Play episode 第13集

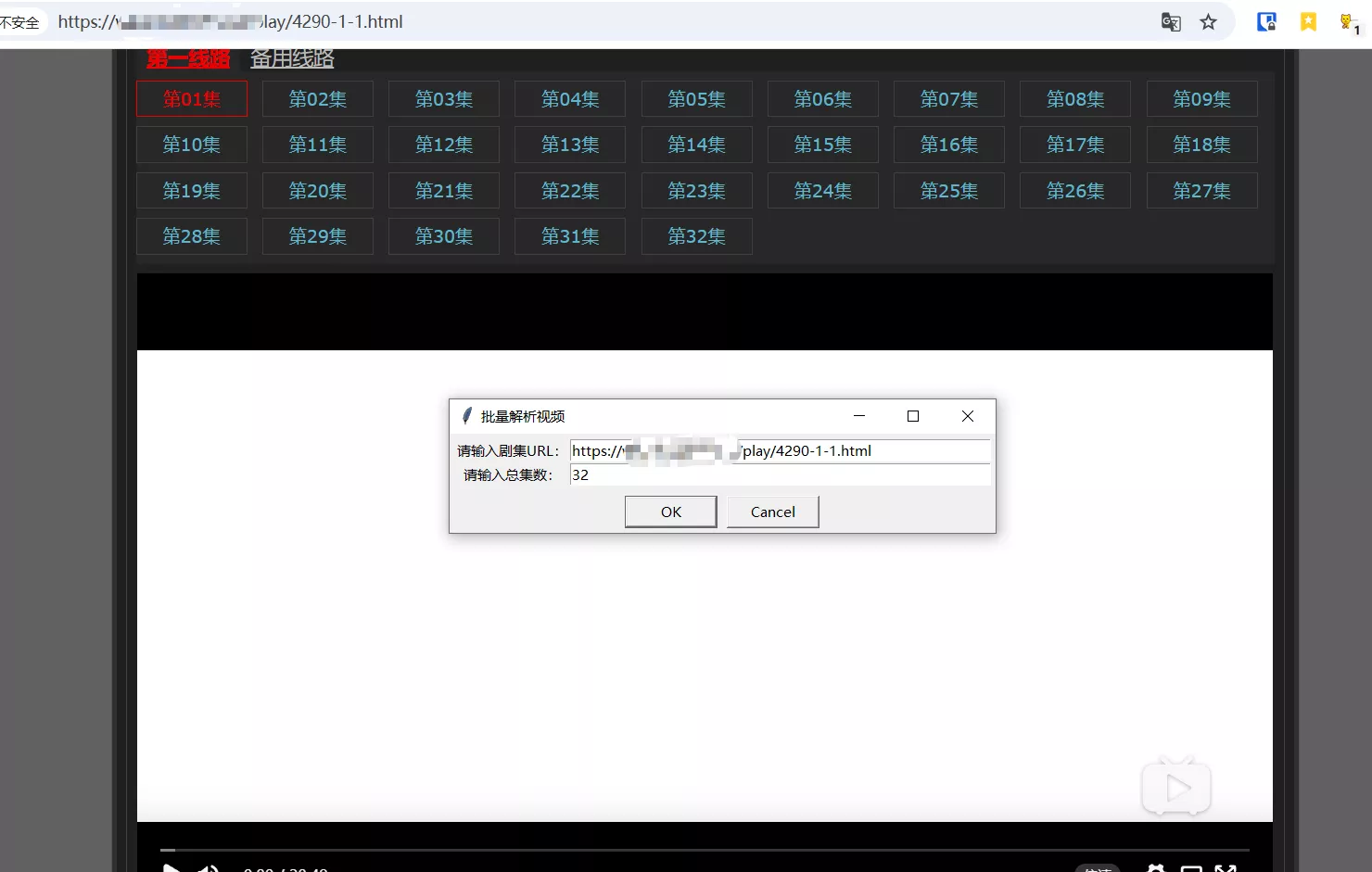coord(570,145)
